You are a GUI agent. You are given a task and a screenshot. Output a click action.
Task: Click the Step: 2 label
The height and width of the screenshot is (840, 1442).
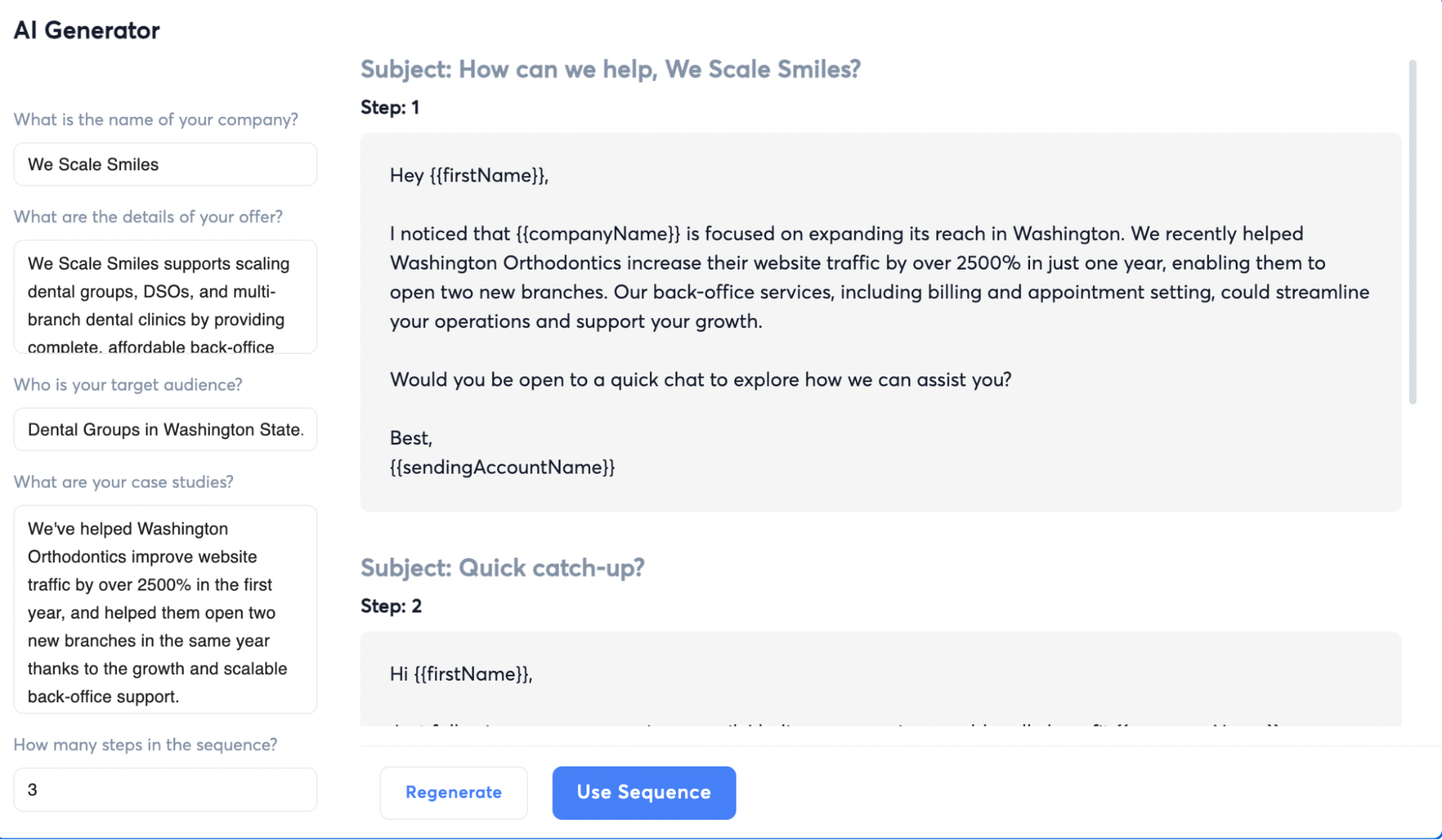pos(390,606)
